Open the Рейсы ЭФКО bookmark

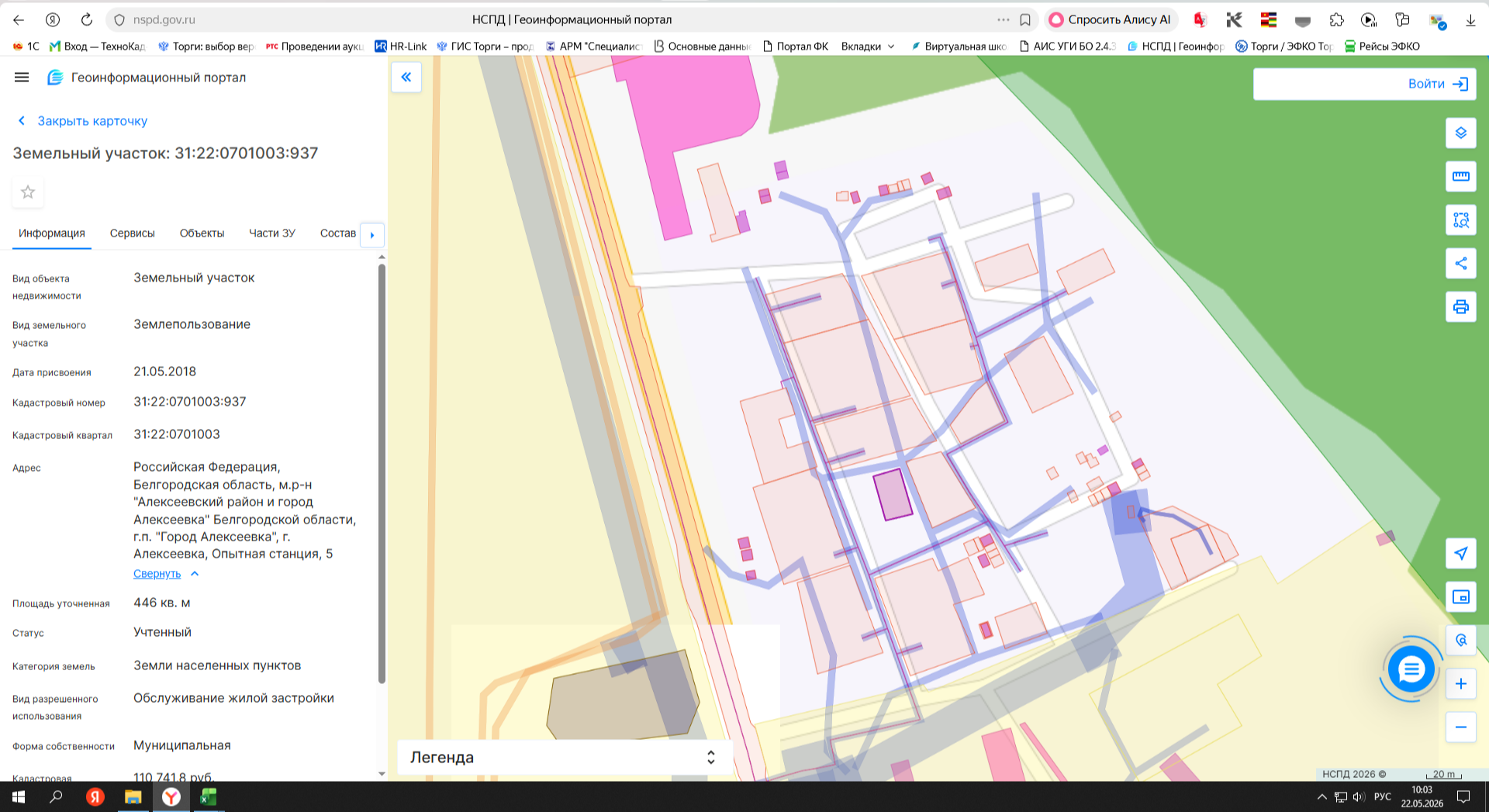[x=1382, y=47]
